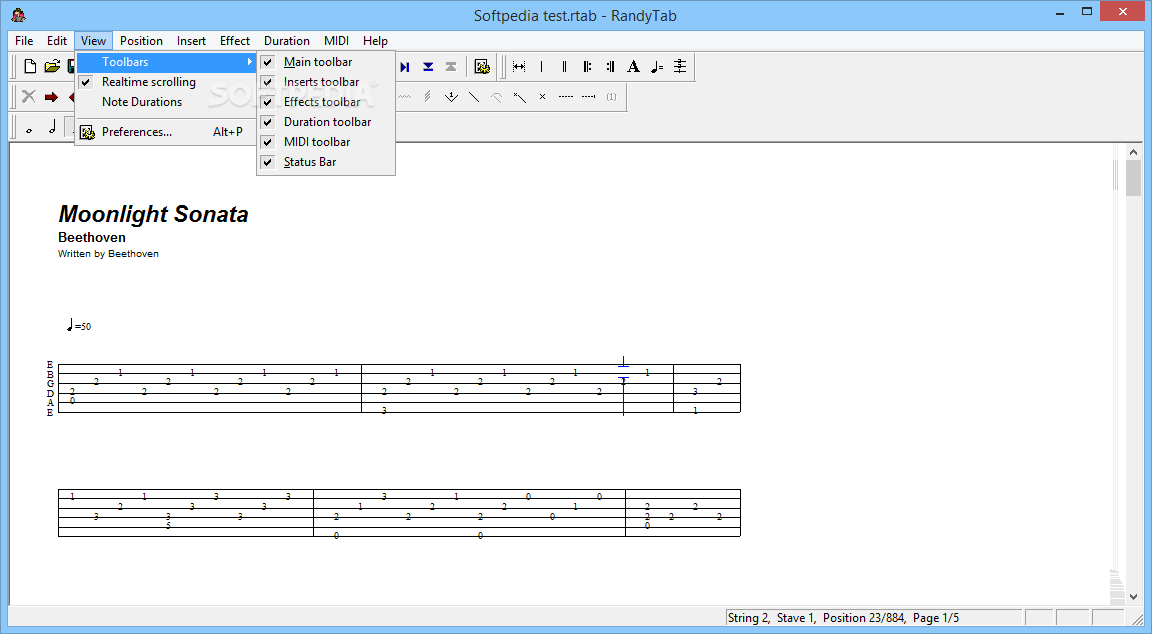Click the RandyTab application icon in title bar
Image resolution: width=1152 pixels, height=634 pixels.
[18, 15]
